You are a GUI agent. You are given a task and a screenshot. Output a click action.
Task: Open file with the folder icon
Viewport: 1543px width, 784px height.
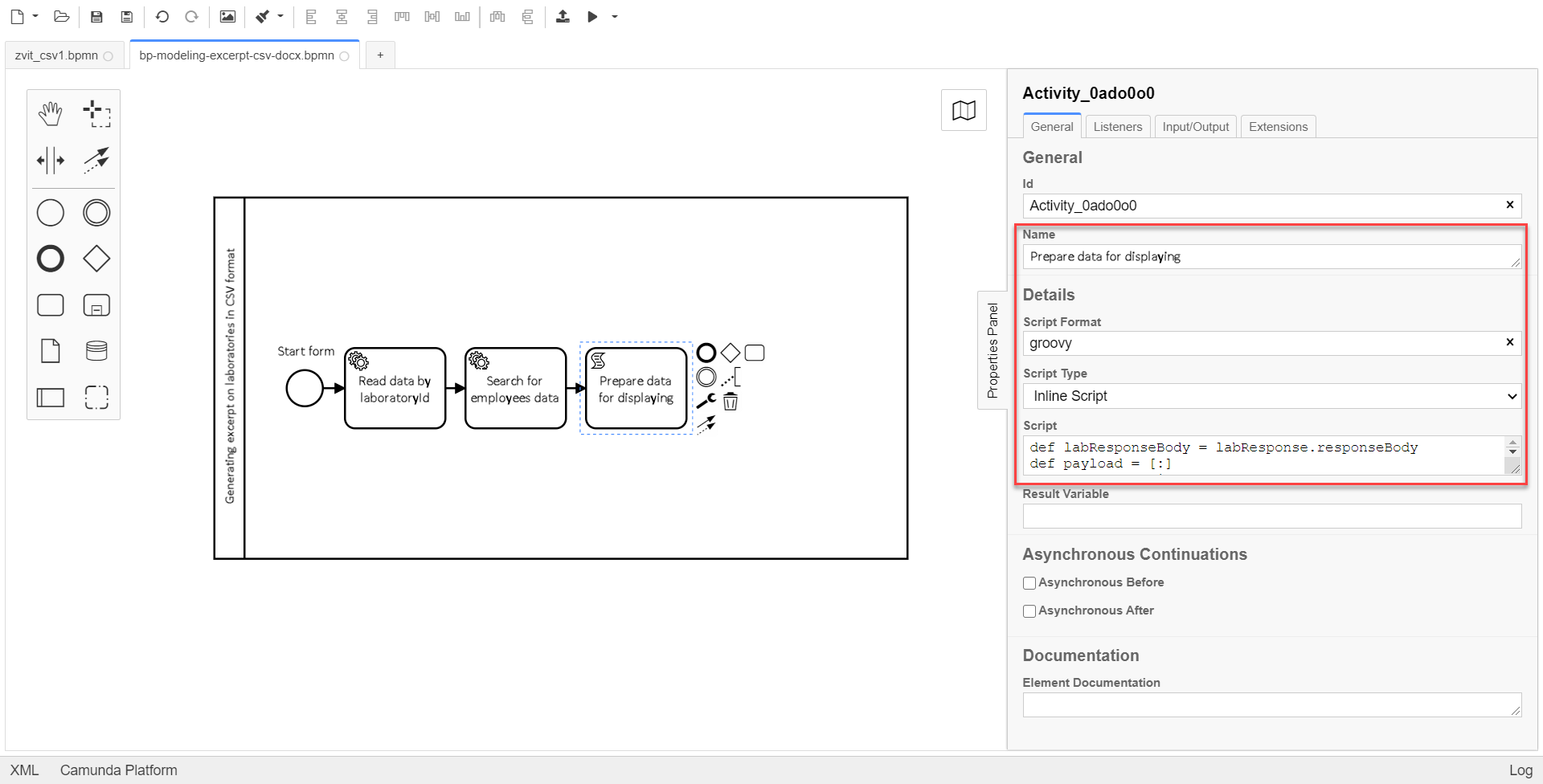click(x=61, y=16)
